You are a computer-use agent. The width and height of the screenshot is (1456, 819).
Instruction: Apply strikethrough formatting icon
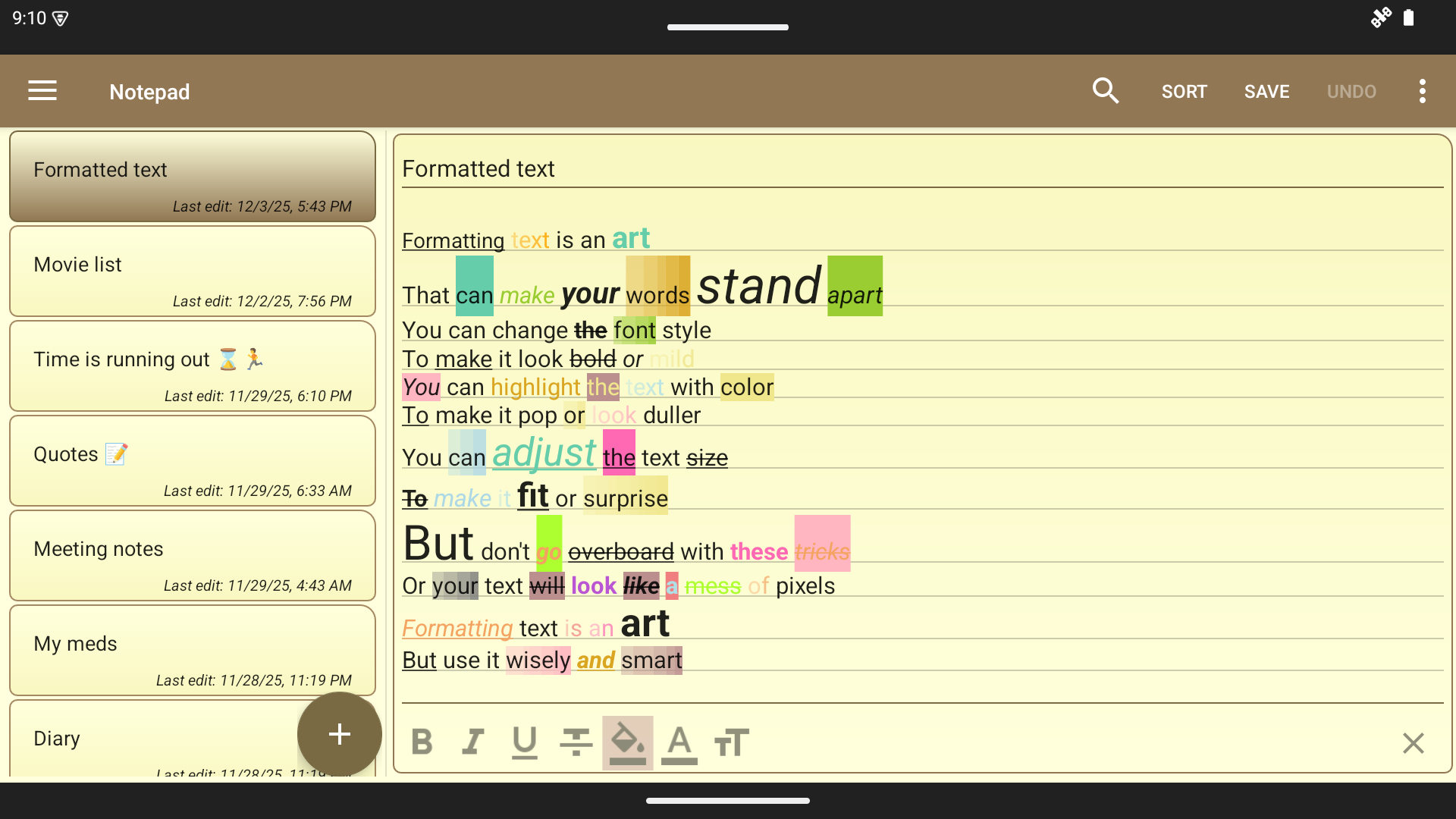[x=576, y=742]
